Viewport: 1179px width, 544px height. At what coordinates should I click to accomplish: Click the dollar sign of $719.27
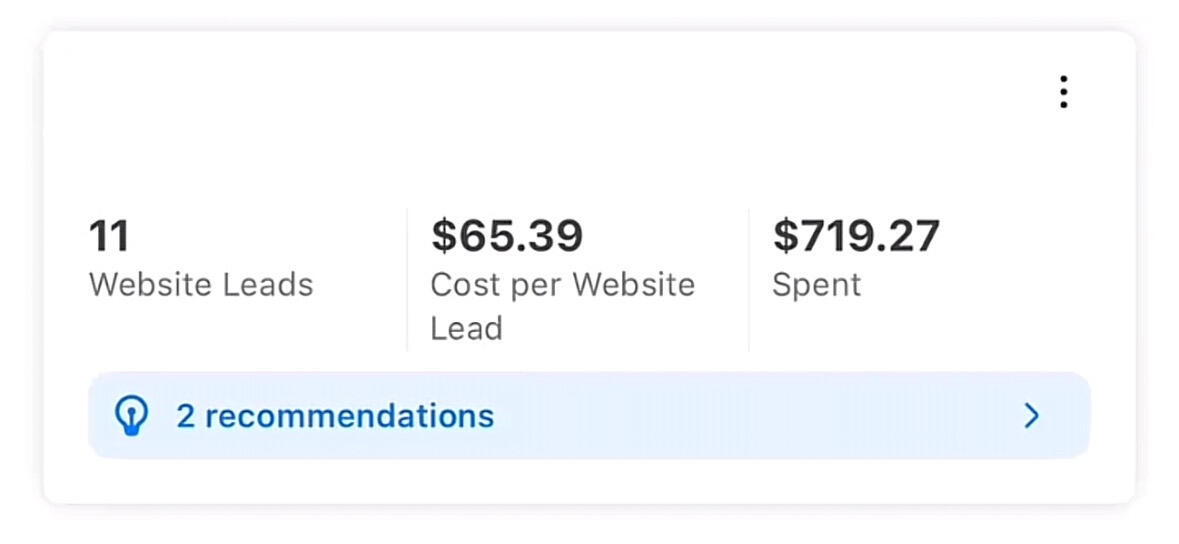tap(785, 237)
